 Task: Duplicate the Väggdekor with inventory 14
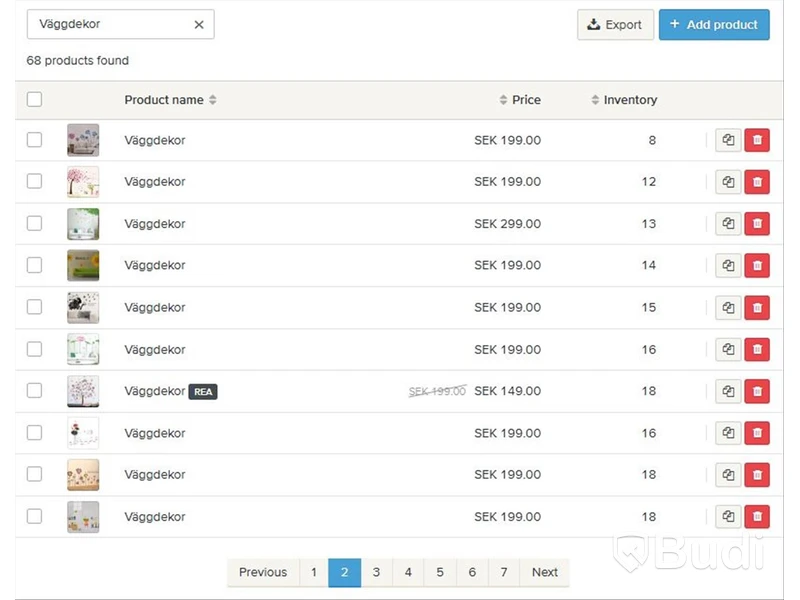tap(728, 265)
